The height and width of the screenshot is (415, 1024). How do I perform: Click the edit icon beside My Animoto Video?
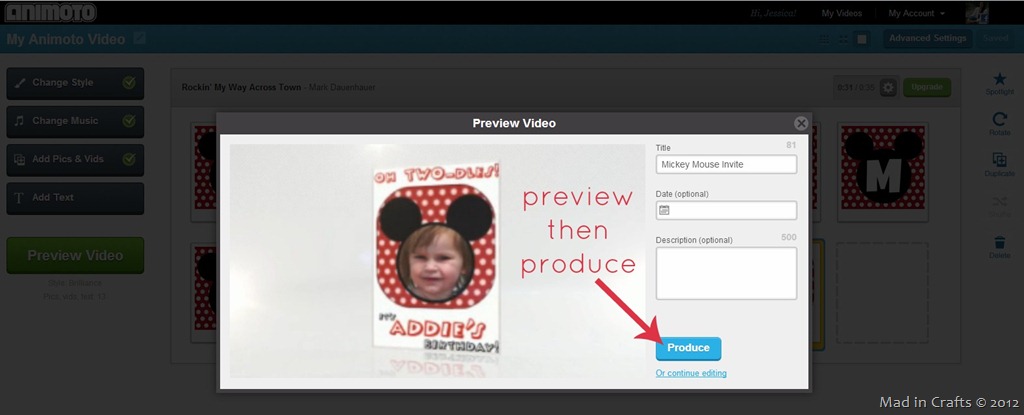click(x=139, y=39)
